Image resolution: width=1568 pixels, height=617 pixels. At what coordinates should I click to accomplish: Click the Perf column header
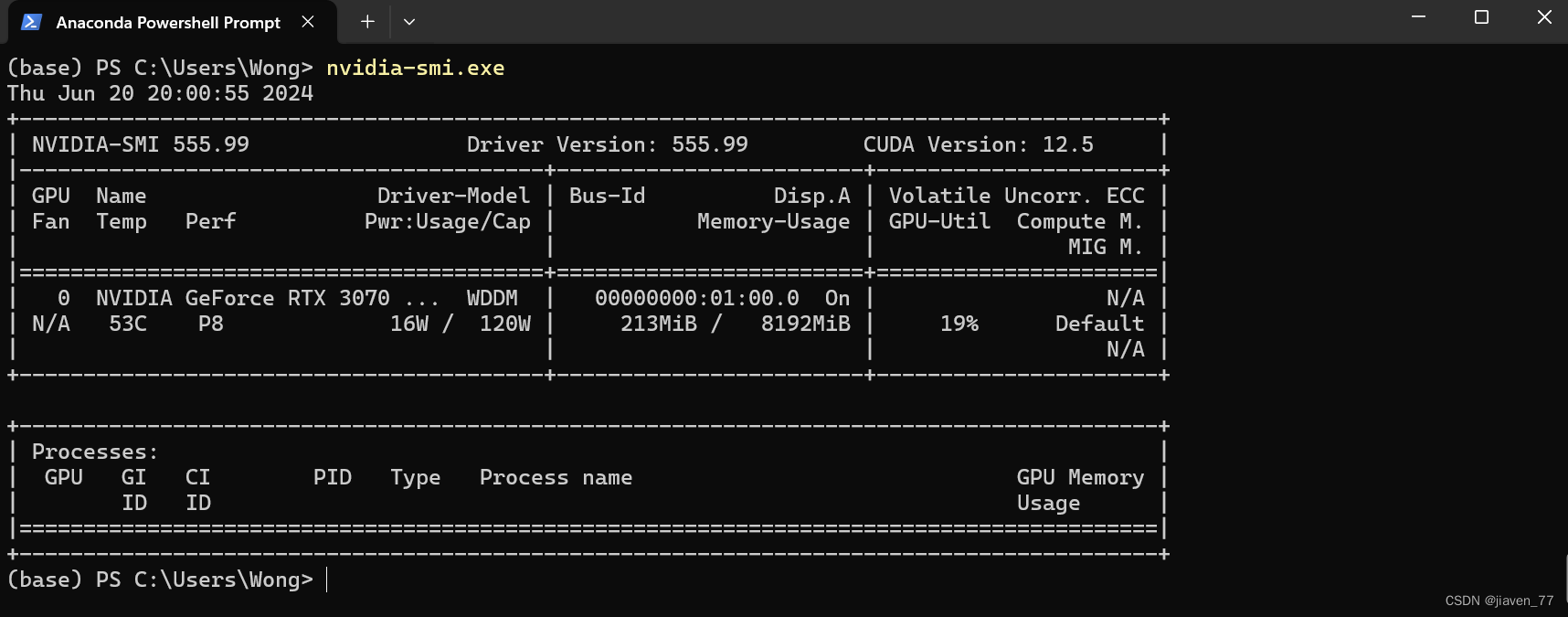[211, 221]
